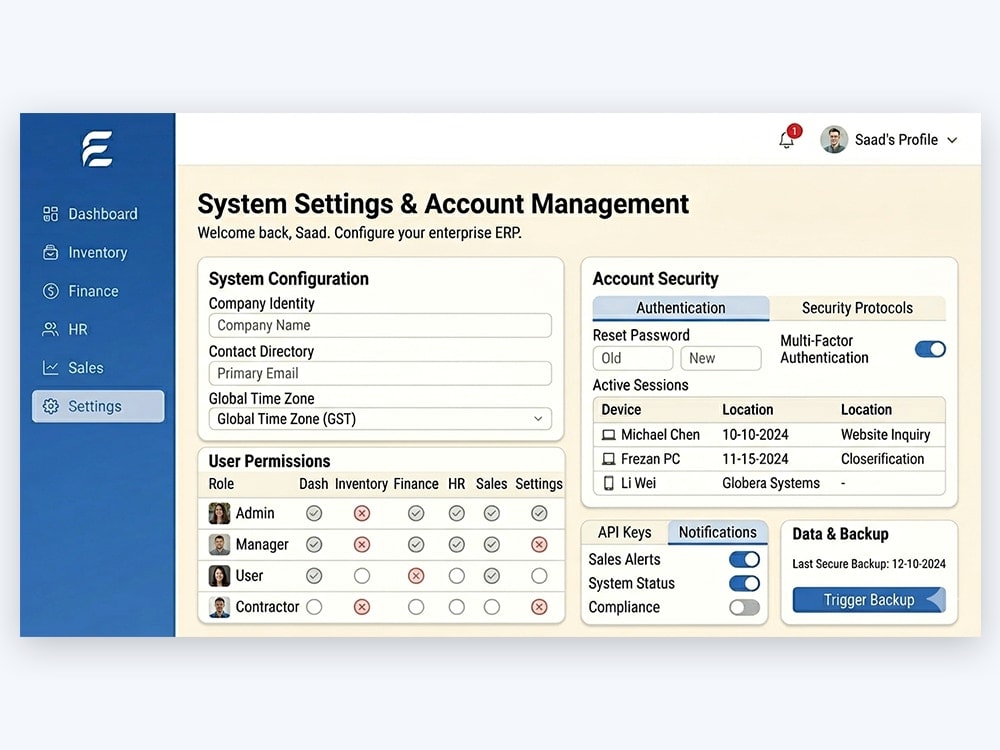Click the Sales chart icon
The width and height of the screenshot is (1000, 750).
[50, 368]
